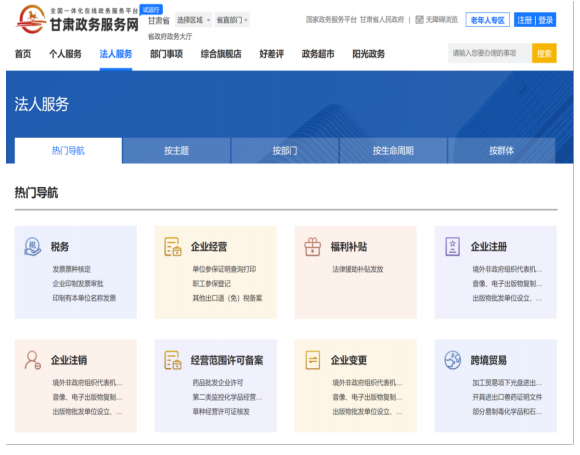This screenshot has width=580, height=455.
Task: Open 阳光政务 menu item
Action: click(368, 54)
